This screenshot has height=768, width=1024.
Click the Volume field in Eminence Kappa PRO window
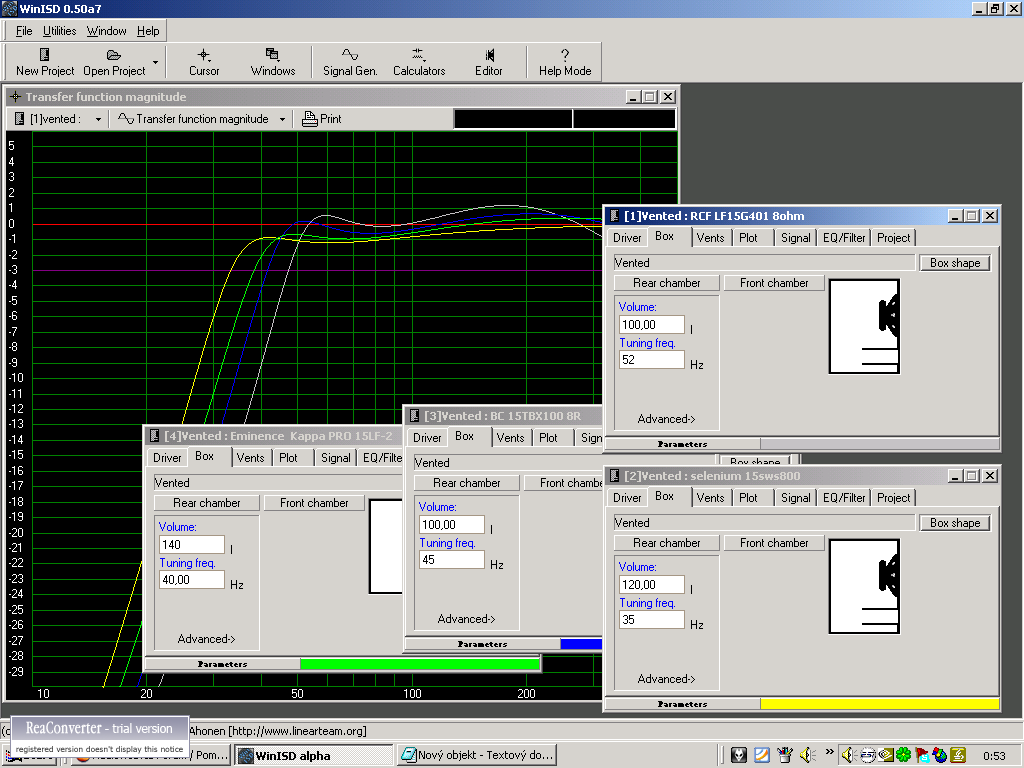pos(192,545)
